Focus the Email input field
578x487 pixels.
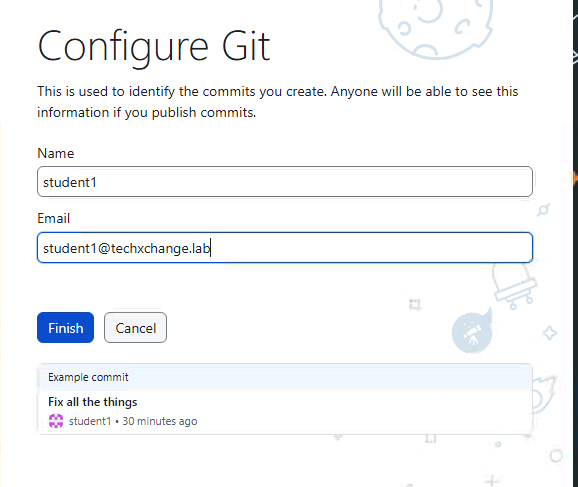pyautogui.click(x=285, y=247)
